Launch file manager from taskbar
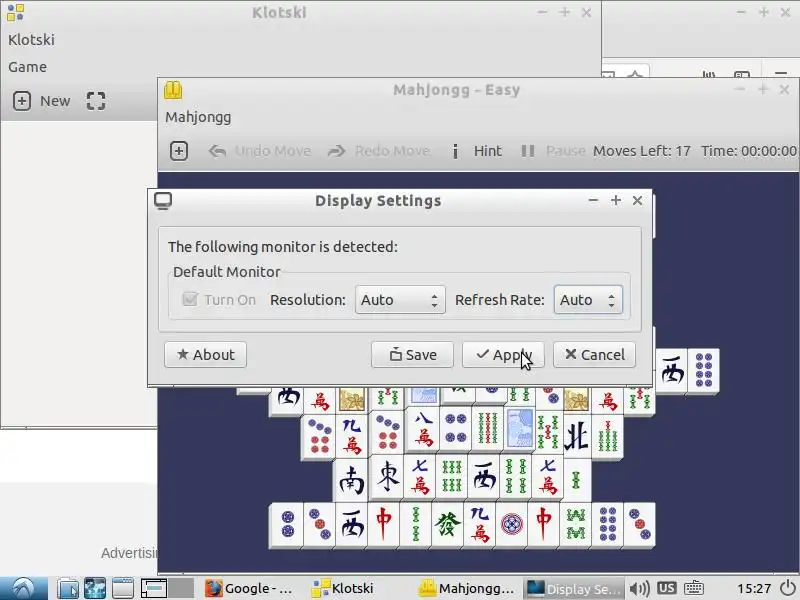The width and height of the screenshot is (800, 600). [67, 588]
